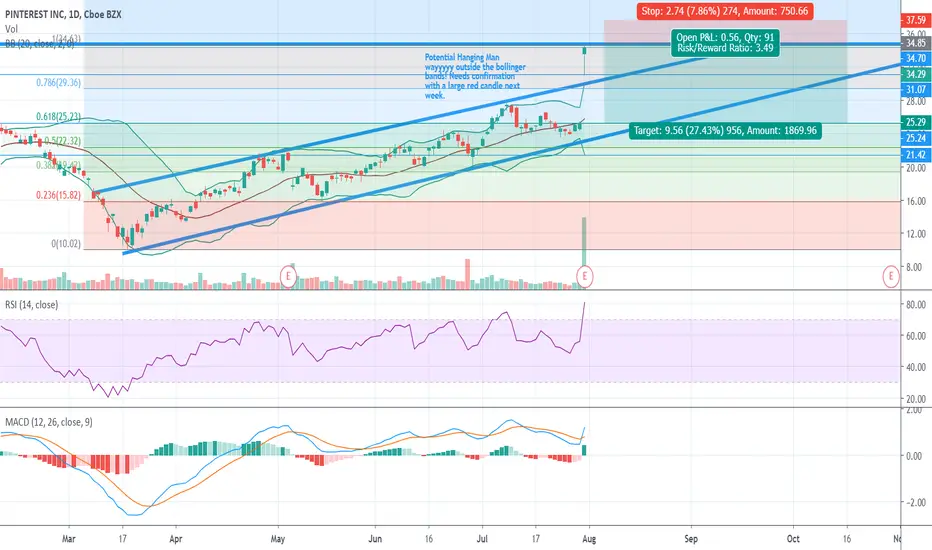Click the 16.00 price scale value
The width and height of the screenshot is (932, 550).
pos(916,201)
